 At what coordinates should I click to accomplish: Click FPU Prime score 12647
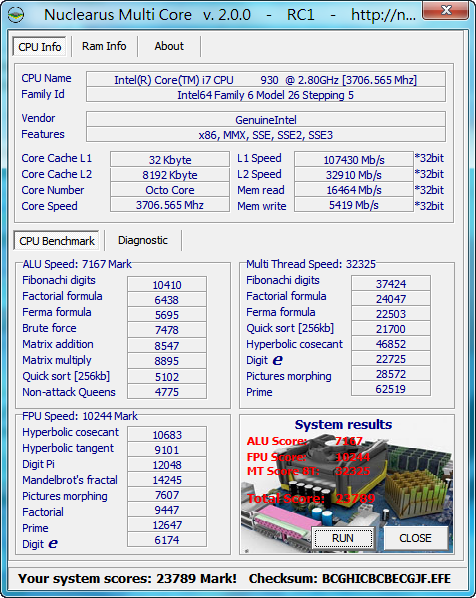[x=167, y=525]
